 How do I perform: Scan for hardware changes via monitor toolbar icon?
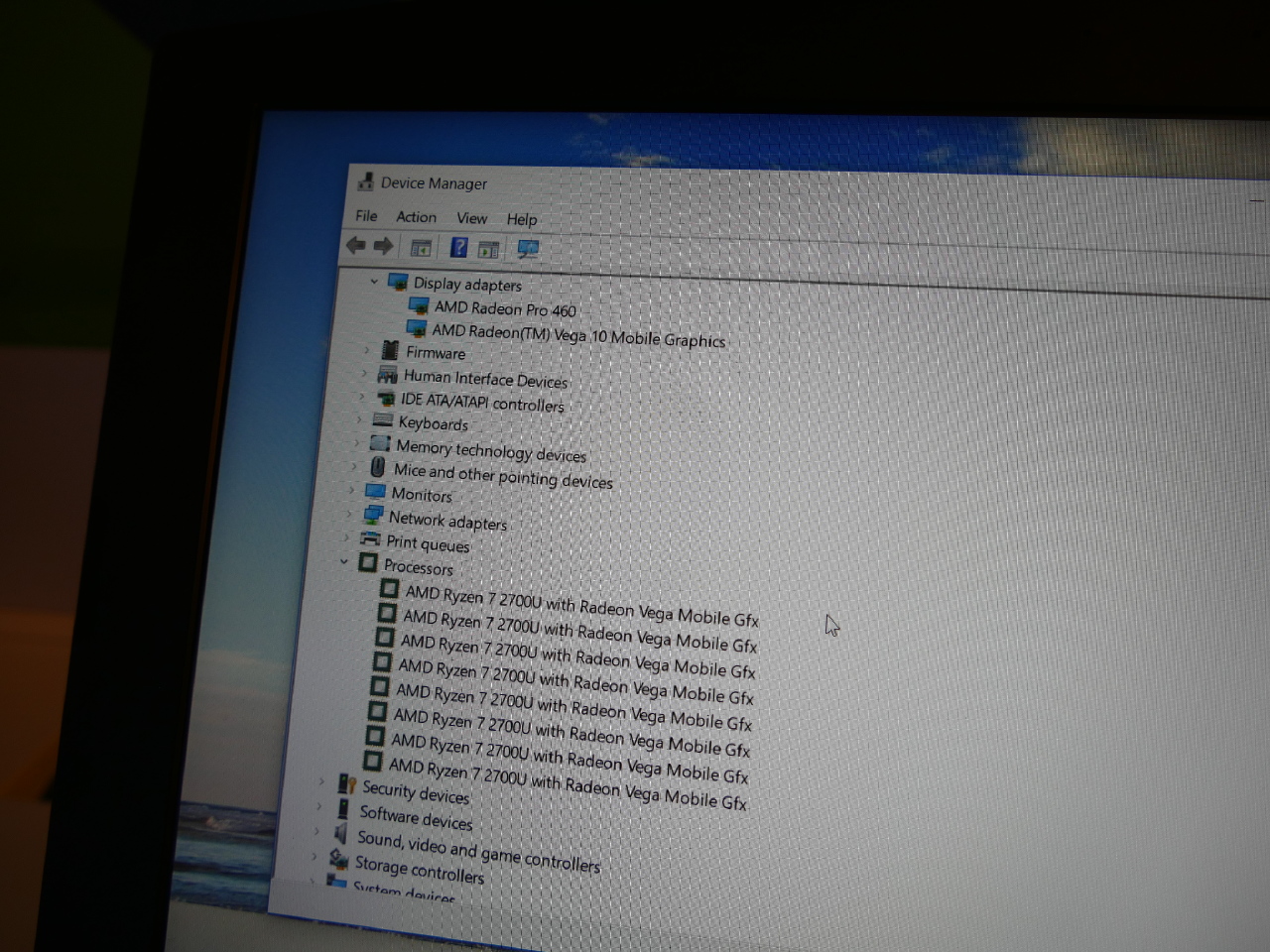click(x=528, y=250)
